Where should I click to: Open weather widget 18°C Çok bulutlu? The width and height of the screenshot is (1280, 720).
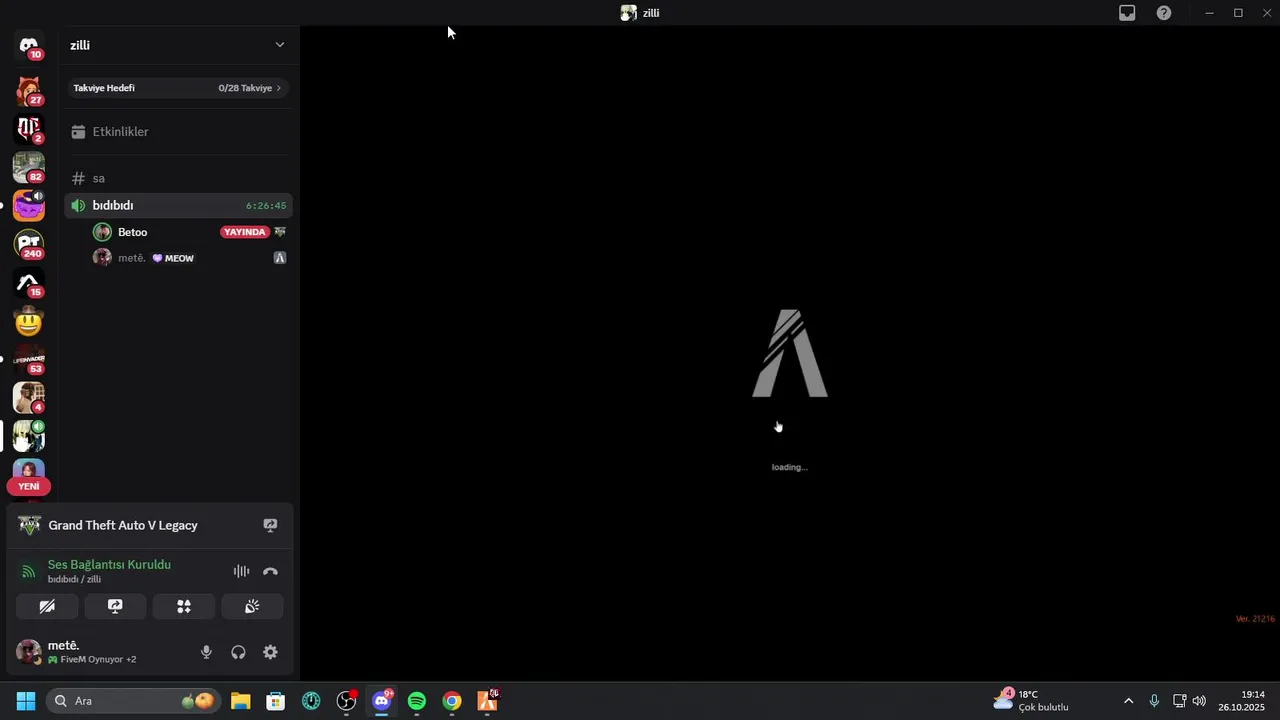[x=1030, y=701]
